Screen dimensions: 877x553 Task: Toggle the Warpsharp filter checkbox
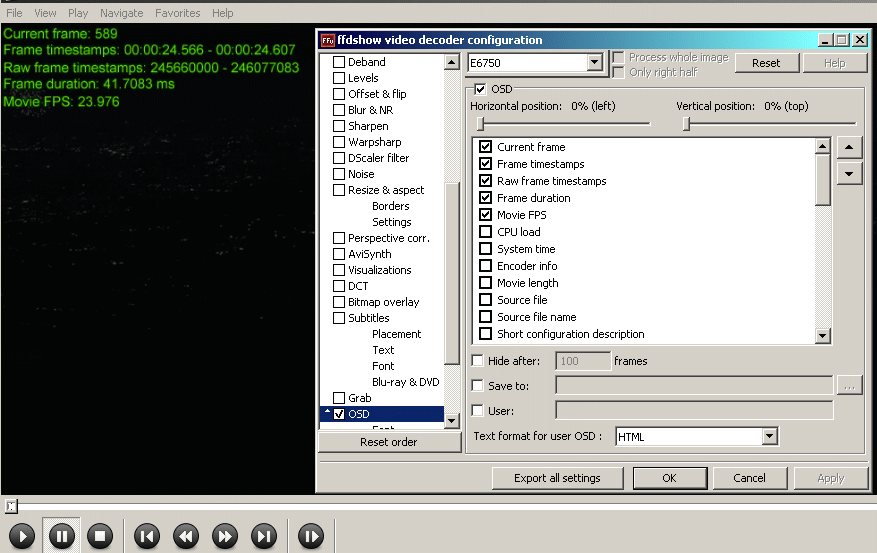(339, 142)
